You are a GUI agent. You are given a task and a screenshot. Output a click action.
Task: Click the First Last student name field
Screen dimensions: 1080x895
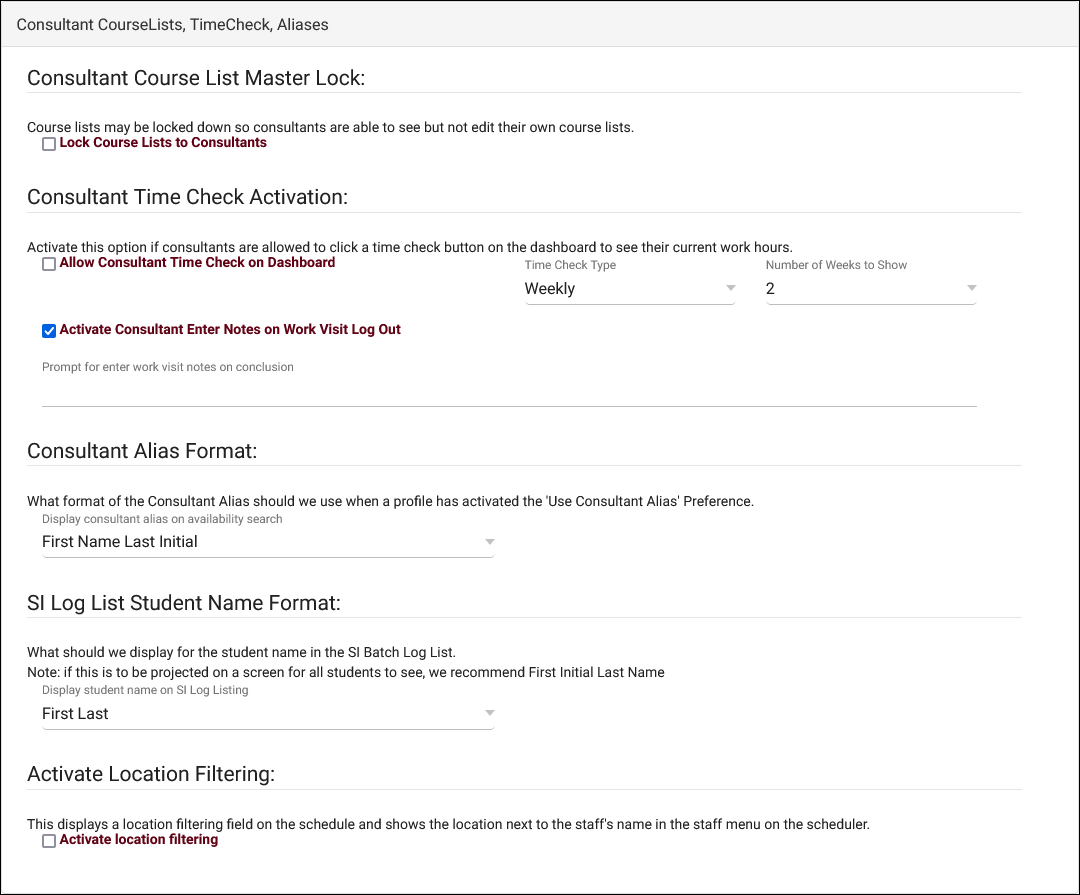point(76,714)
